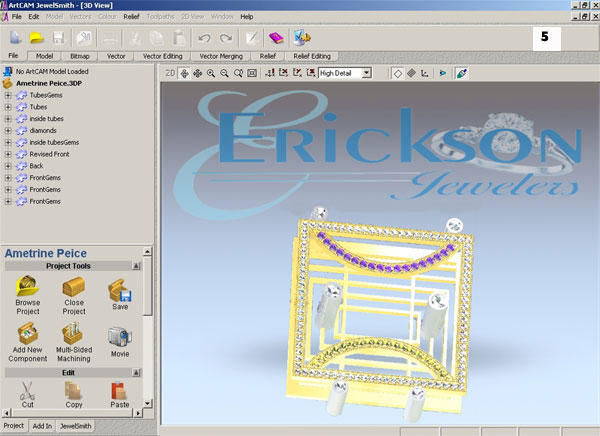The image size is (600, 436).
Task: Click the toolpath wizard icon beside the purple book
Action: (302, 37)
